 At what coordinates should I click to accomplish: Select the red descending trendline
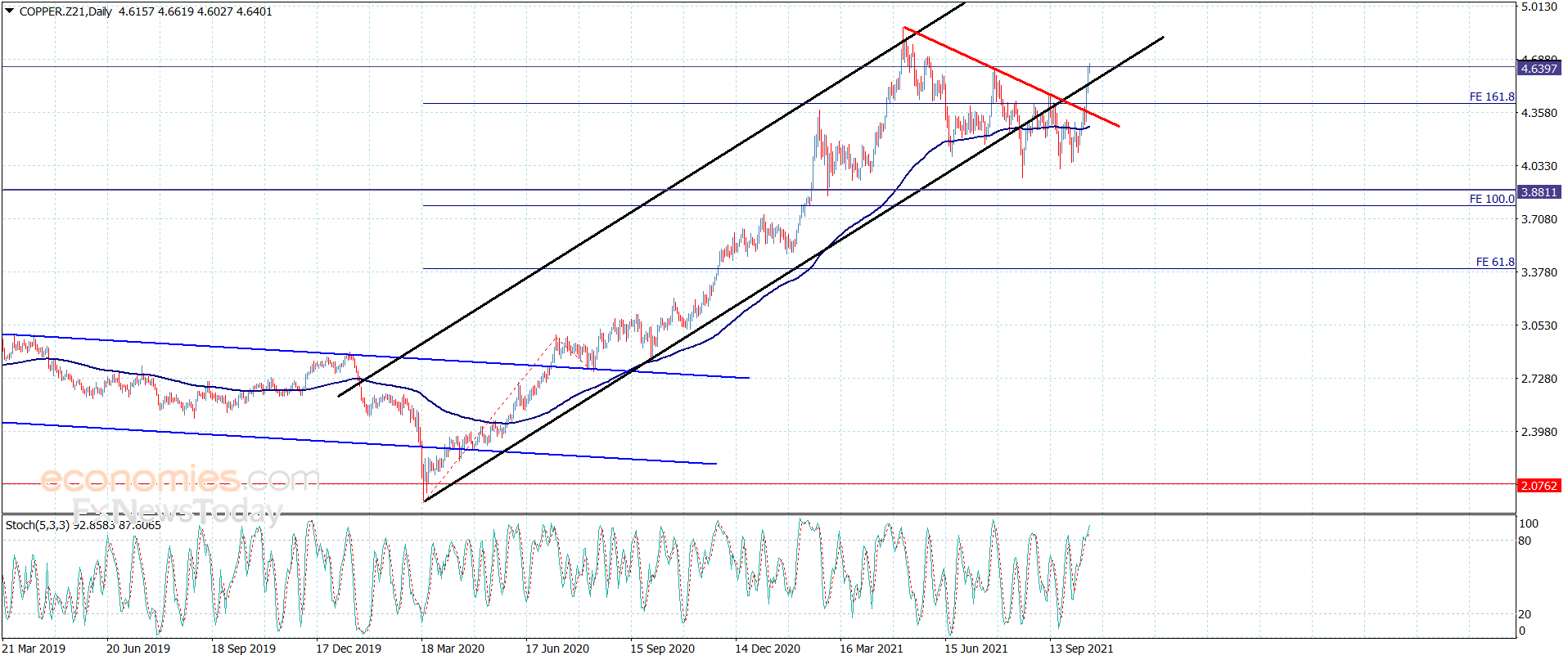(1012, 77)
